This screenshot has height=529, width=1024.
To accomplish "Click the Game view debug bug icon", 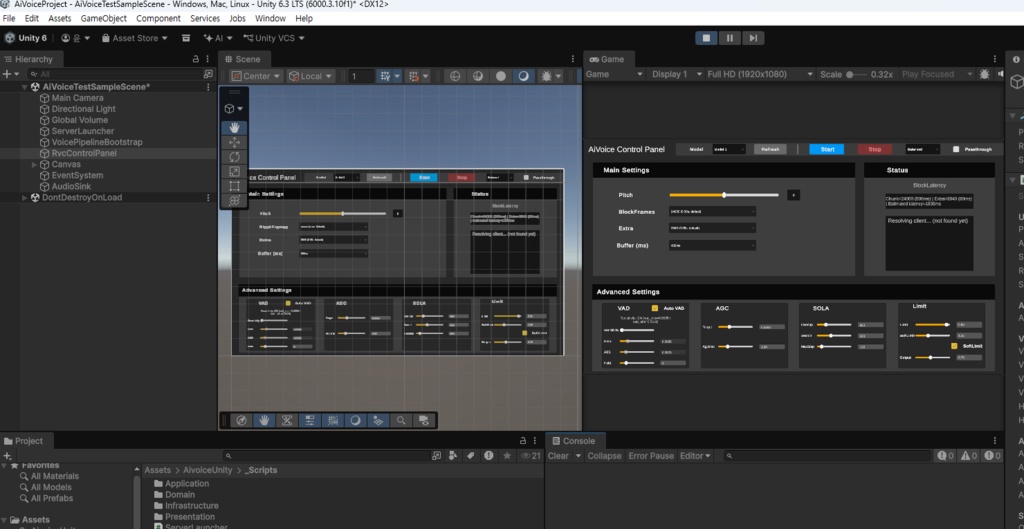I will click(985, 74).
